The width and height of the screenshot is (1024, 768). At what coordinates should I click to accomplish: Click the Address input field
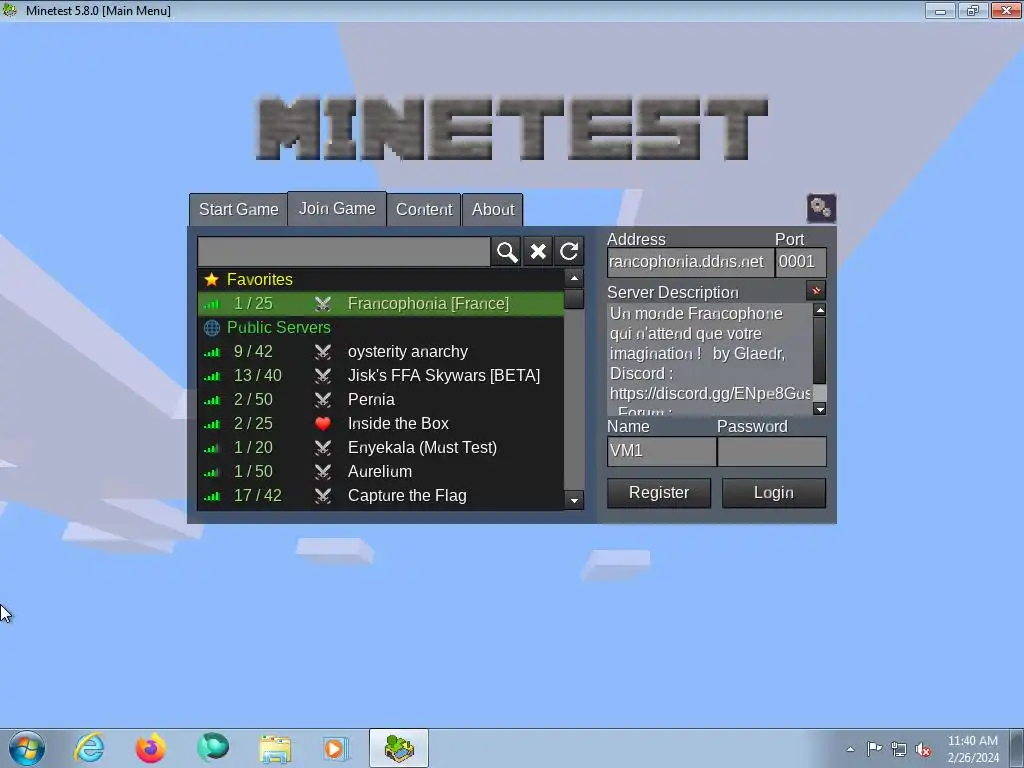click(x=690, y=262)
